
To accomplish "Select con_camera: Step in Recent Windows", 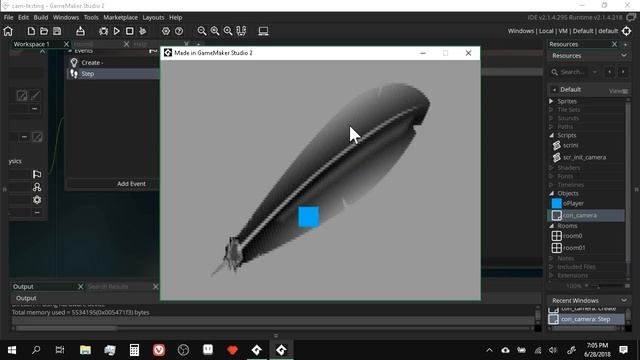I will pos(585,319).
